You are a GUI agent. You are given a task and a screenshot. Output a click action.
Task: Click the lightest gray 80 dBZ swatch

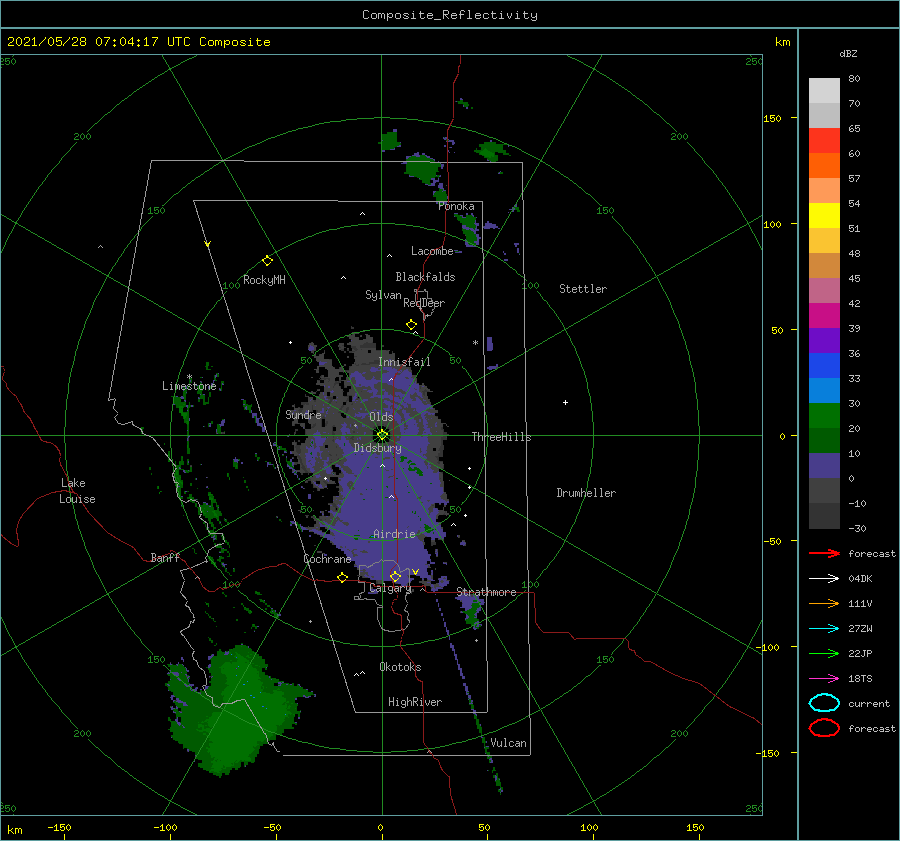[x=824, y=90]
